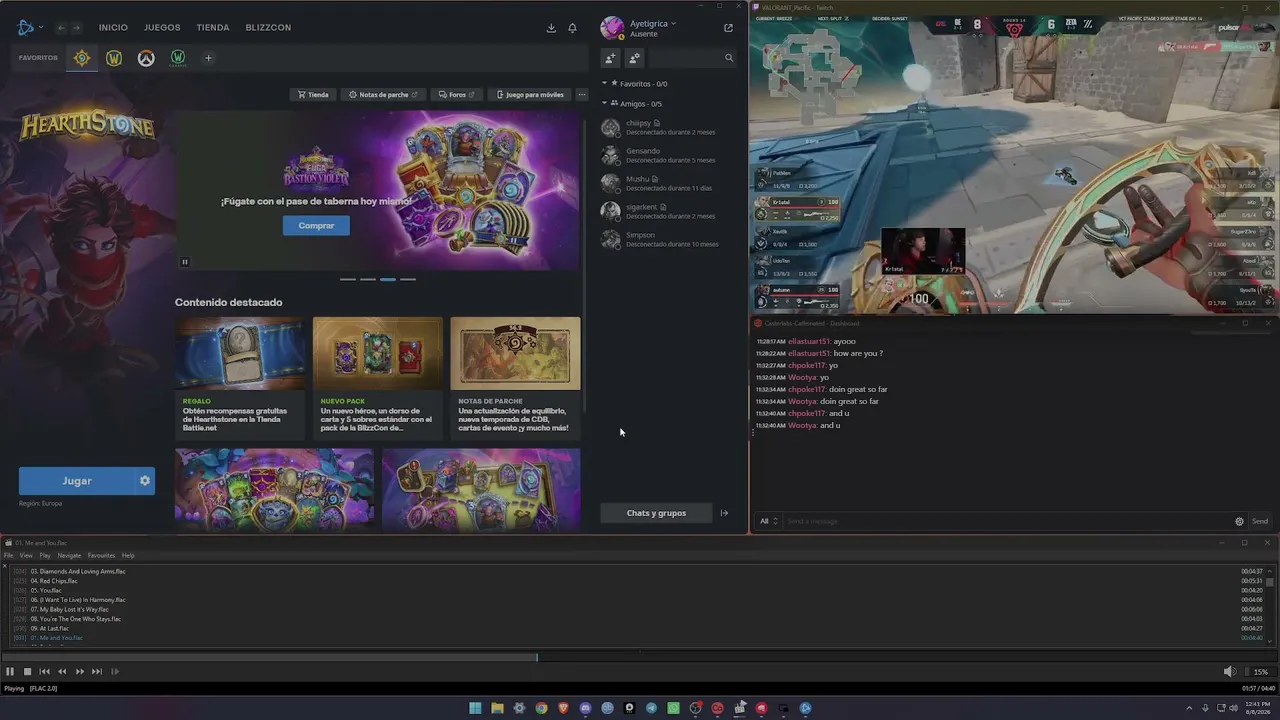The width and height of the screenshot is (1280, 720).
Task: Go back using the Battle.net back arrow
Action: [x=62, y=28]
